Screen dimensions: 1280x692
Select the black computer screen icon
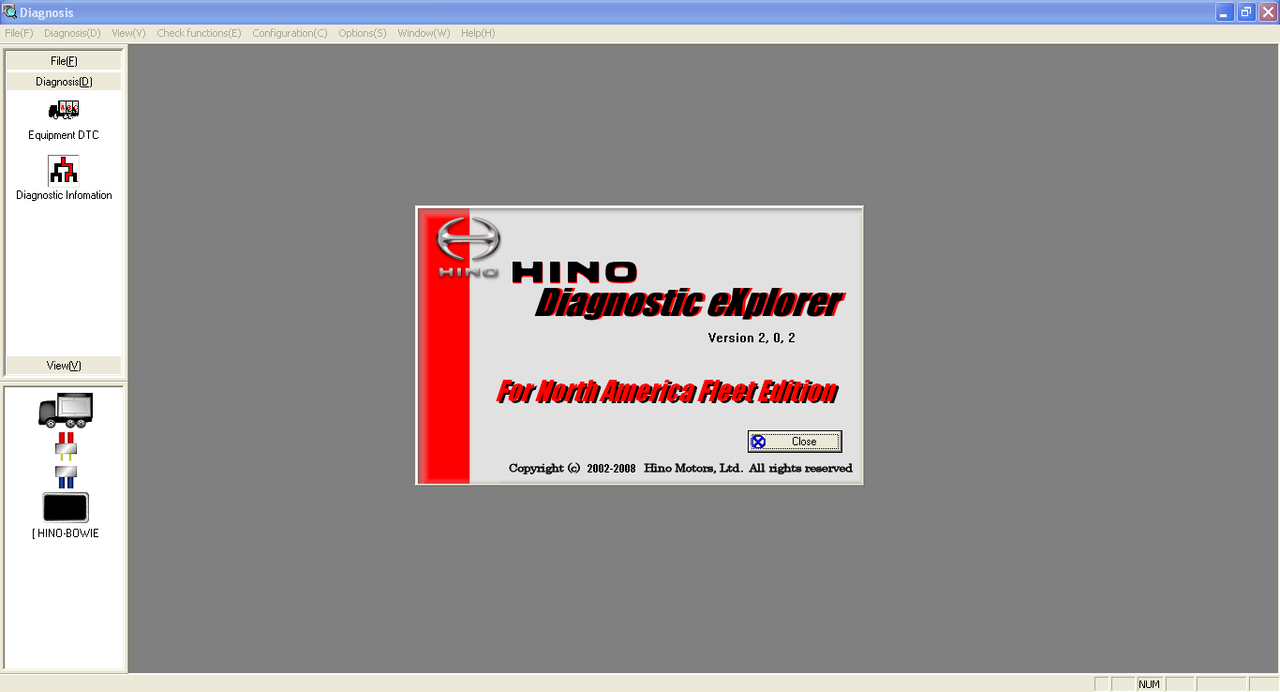66,507
